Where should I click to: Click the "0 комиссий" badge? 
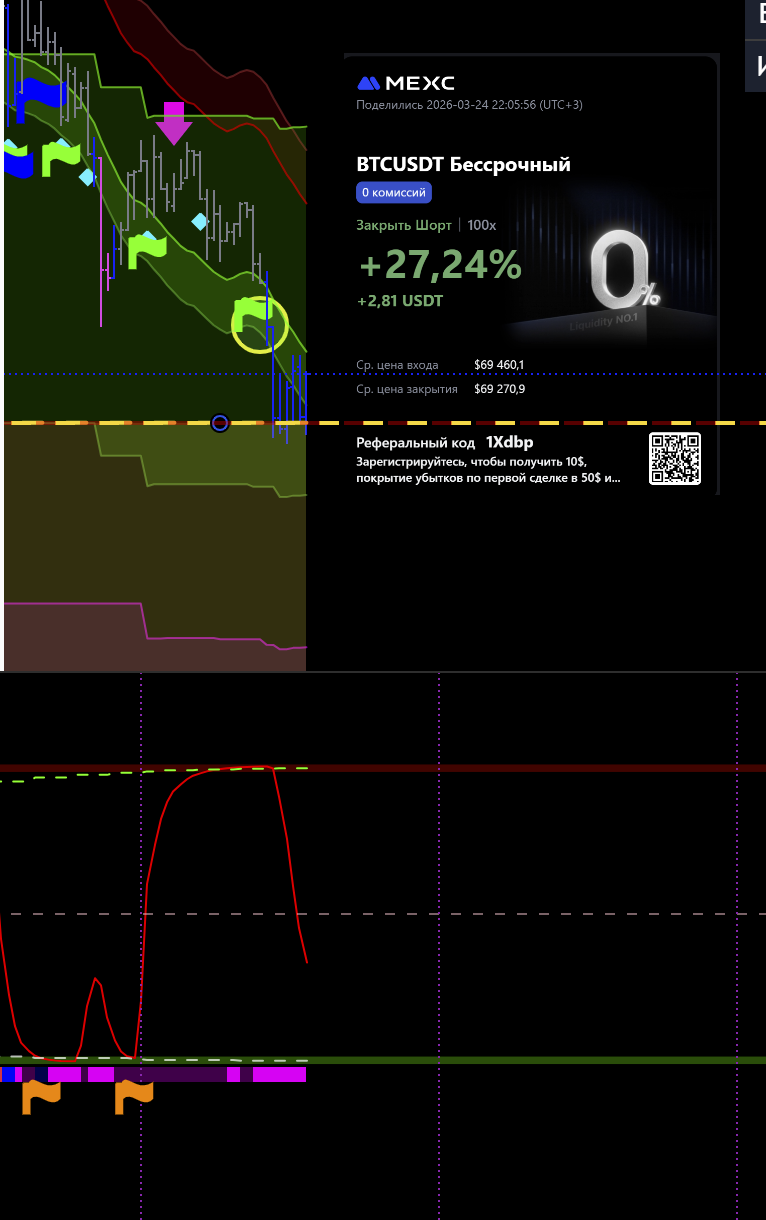click(394, 193)
